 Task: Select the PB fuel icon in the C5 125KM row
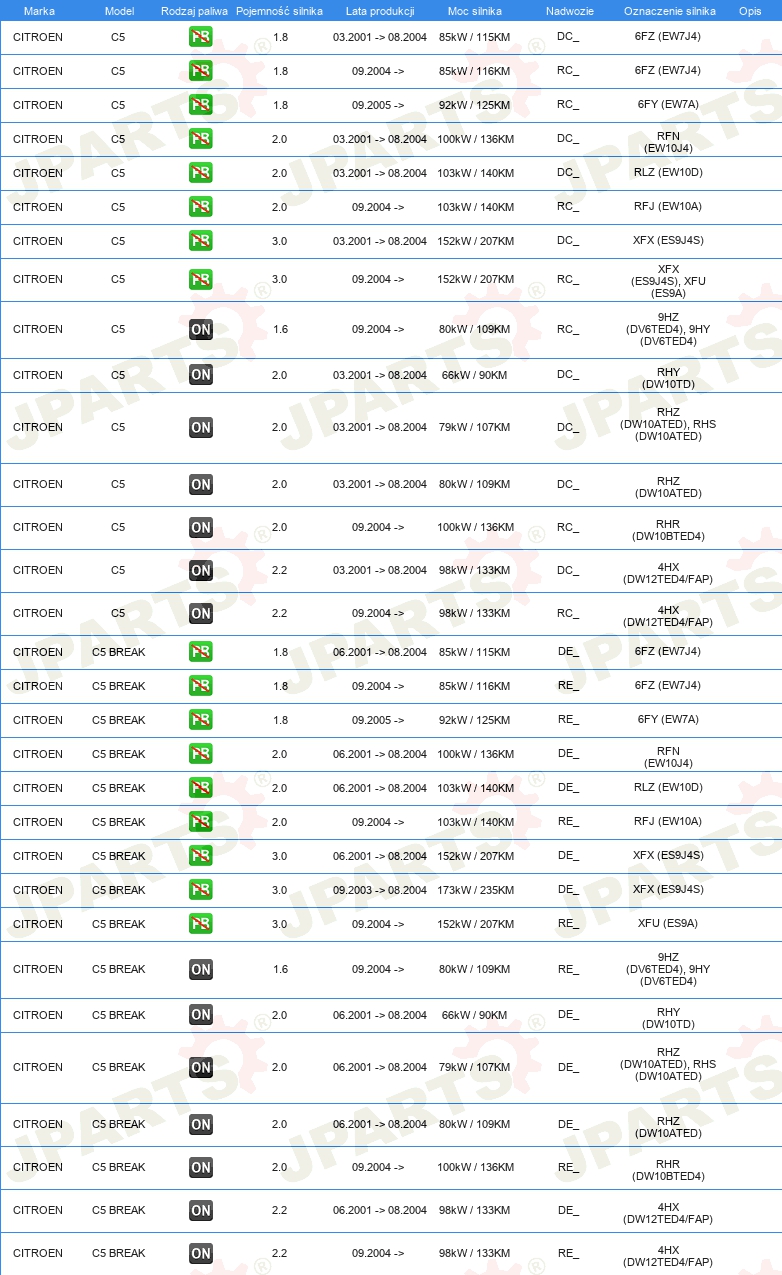coord(200,105)
